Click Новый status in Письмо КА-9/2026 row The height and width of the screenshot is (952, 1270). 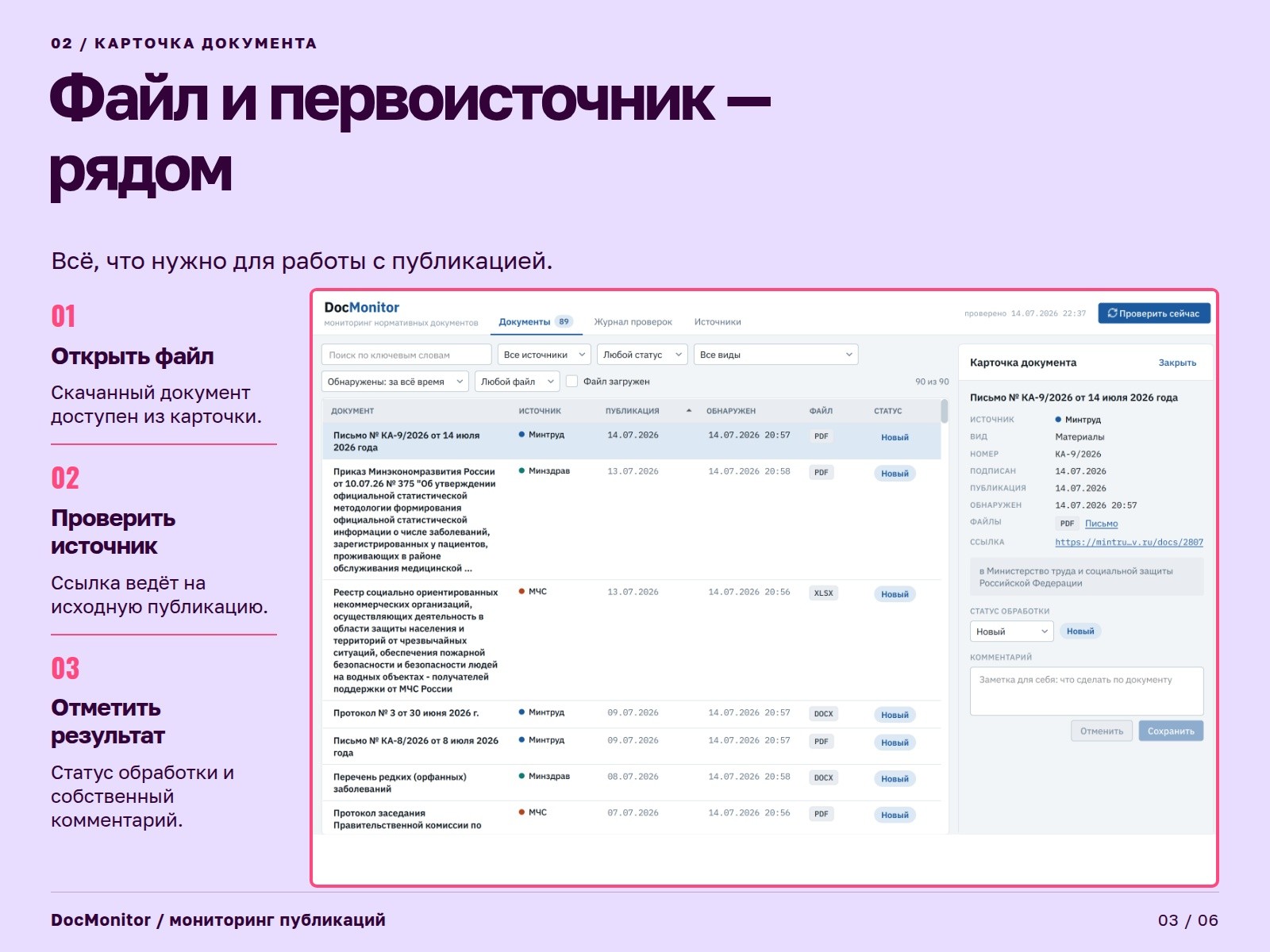coord(895,437)
